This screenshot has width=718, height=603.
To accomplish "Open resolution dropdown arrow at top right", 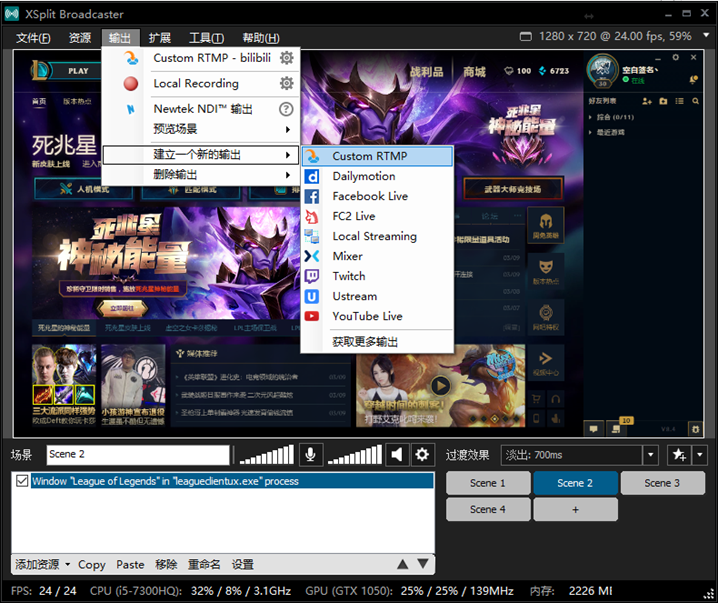I will point(706,35).
